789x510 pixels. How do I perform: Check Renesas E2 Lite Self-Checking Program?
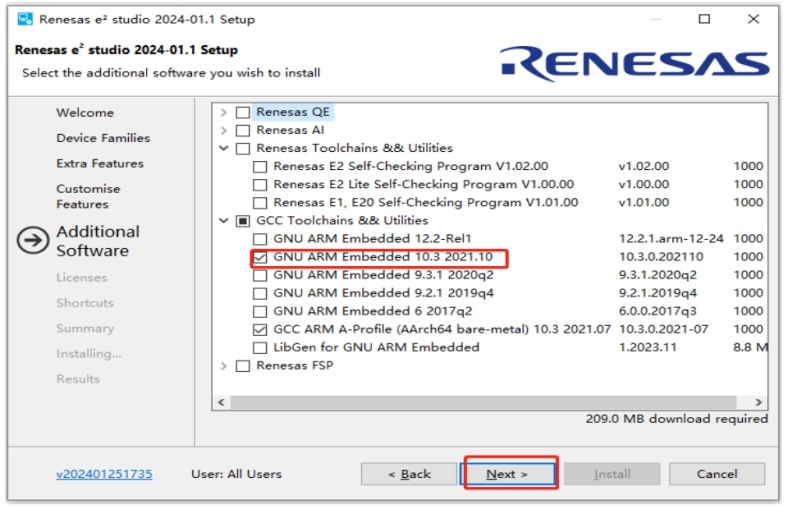pos(260,184)
